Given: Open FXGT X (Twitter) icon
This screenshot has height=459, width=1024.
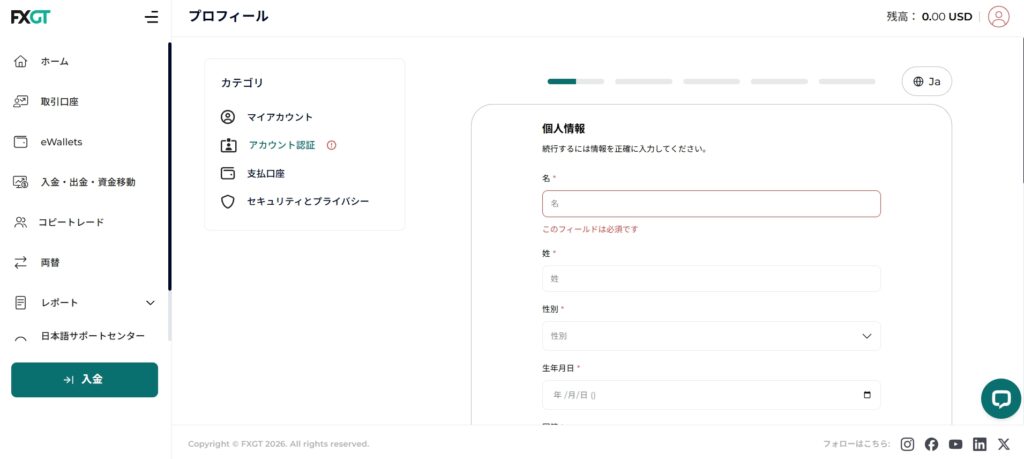Looking at the screenshot, I should tap(1004, 444).
